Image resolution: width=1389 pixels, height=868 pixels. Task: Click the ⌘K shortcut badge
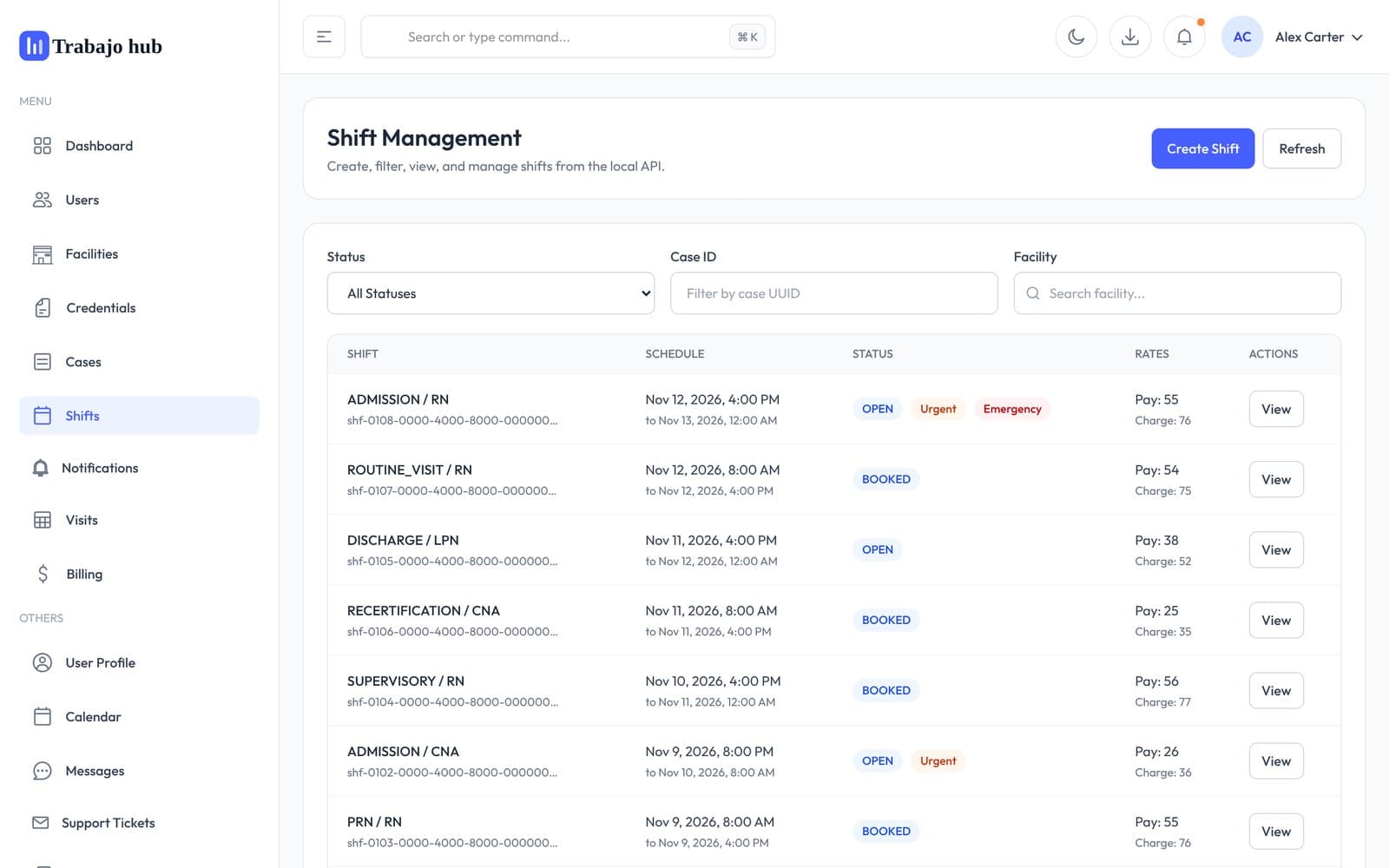747,36
